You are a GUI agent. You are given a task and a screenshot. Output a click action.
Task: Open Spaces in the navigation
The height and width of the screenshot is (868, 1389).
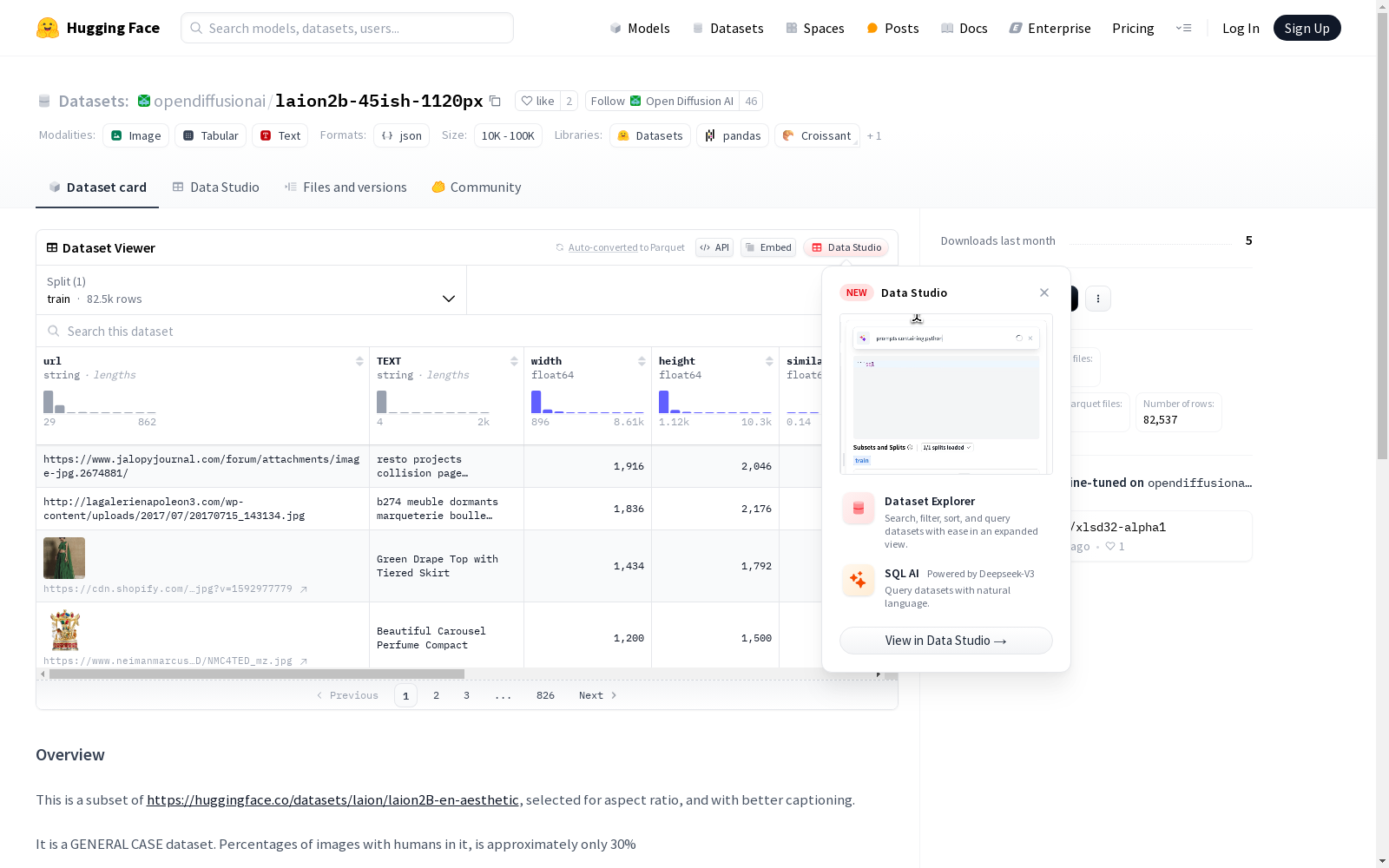pyautogui.click(x=815, y=28)
